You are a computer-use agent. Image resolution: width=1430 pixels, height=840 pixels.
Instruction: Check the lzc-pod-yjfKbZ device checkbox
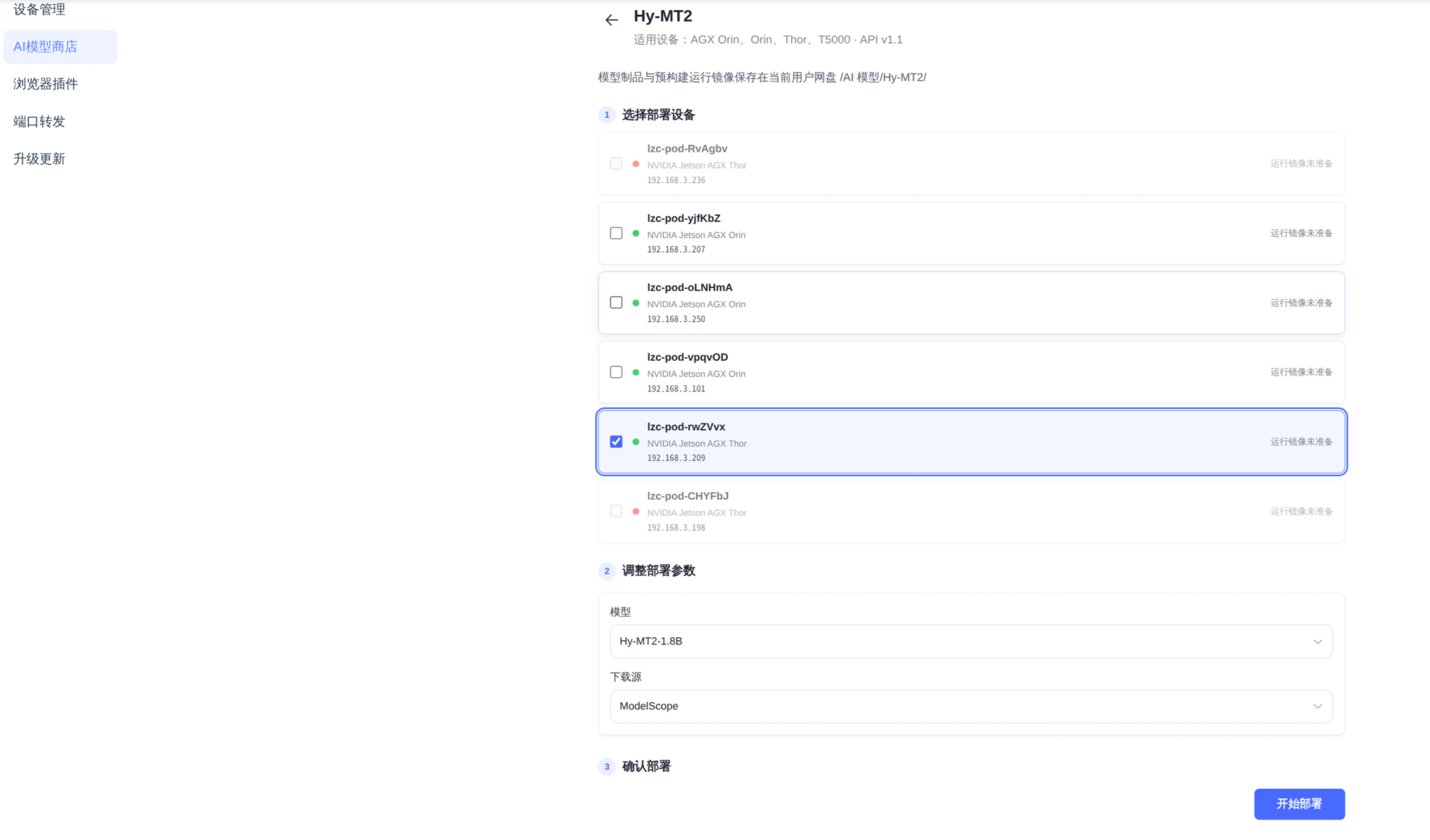(x=616, y=233)
